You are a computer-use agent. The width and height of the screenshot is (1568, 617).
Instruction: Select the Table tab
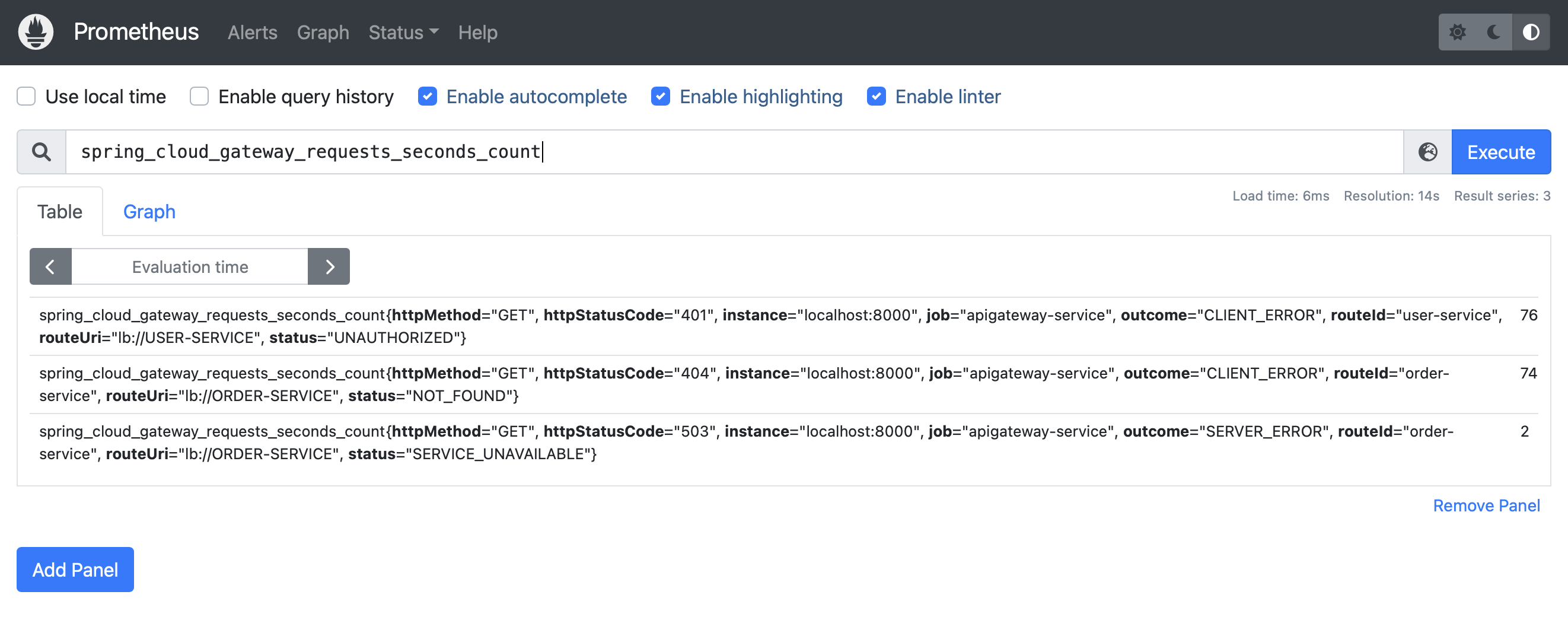pos(60,211)
